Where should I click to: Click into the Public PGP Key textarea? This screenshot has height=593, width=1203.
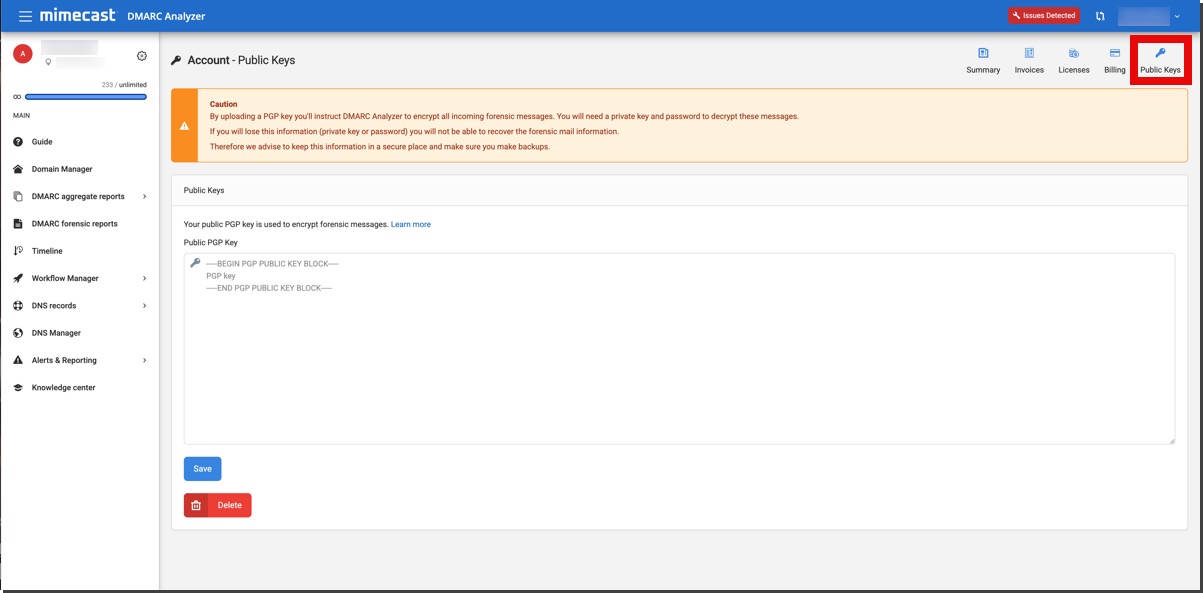tap(679, 348)
